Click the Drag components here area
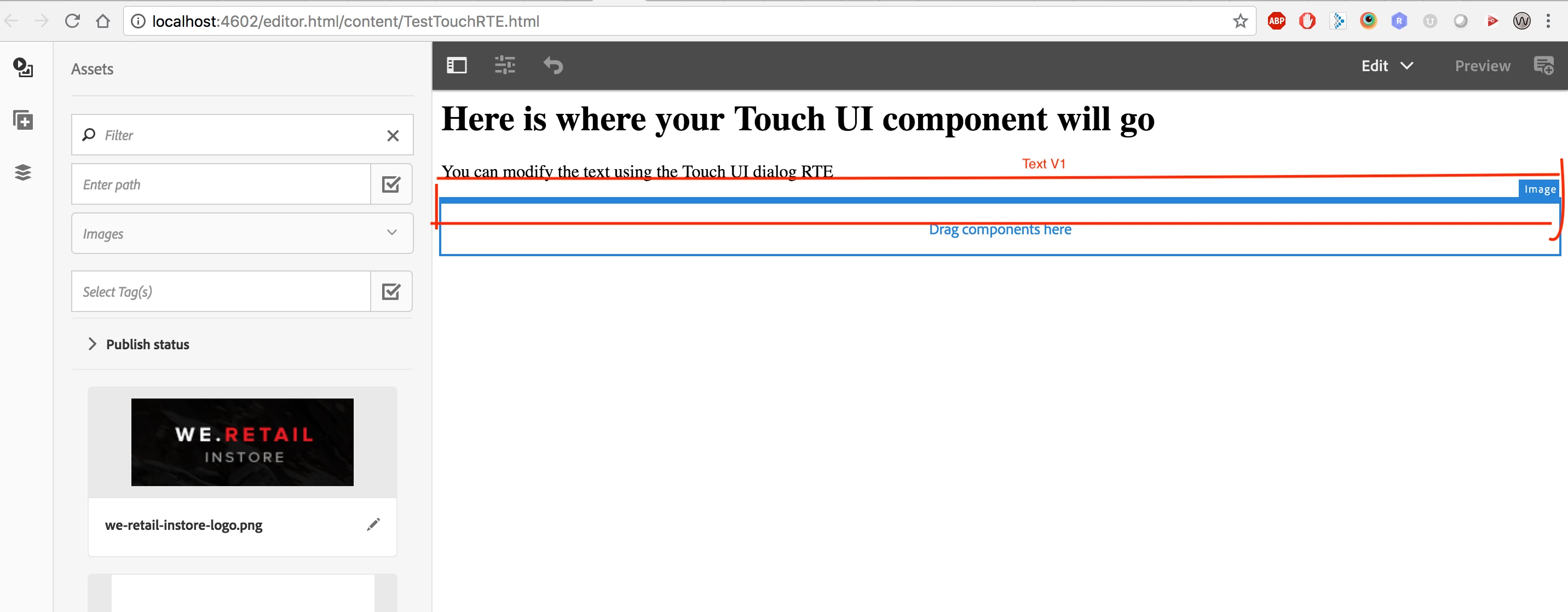This screenshot has height=612, width=1568. click(x=1000, y=229)
